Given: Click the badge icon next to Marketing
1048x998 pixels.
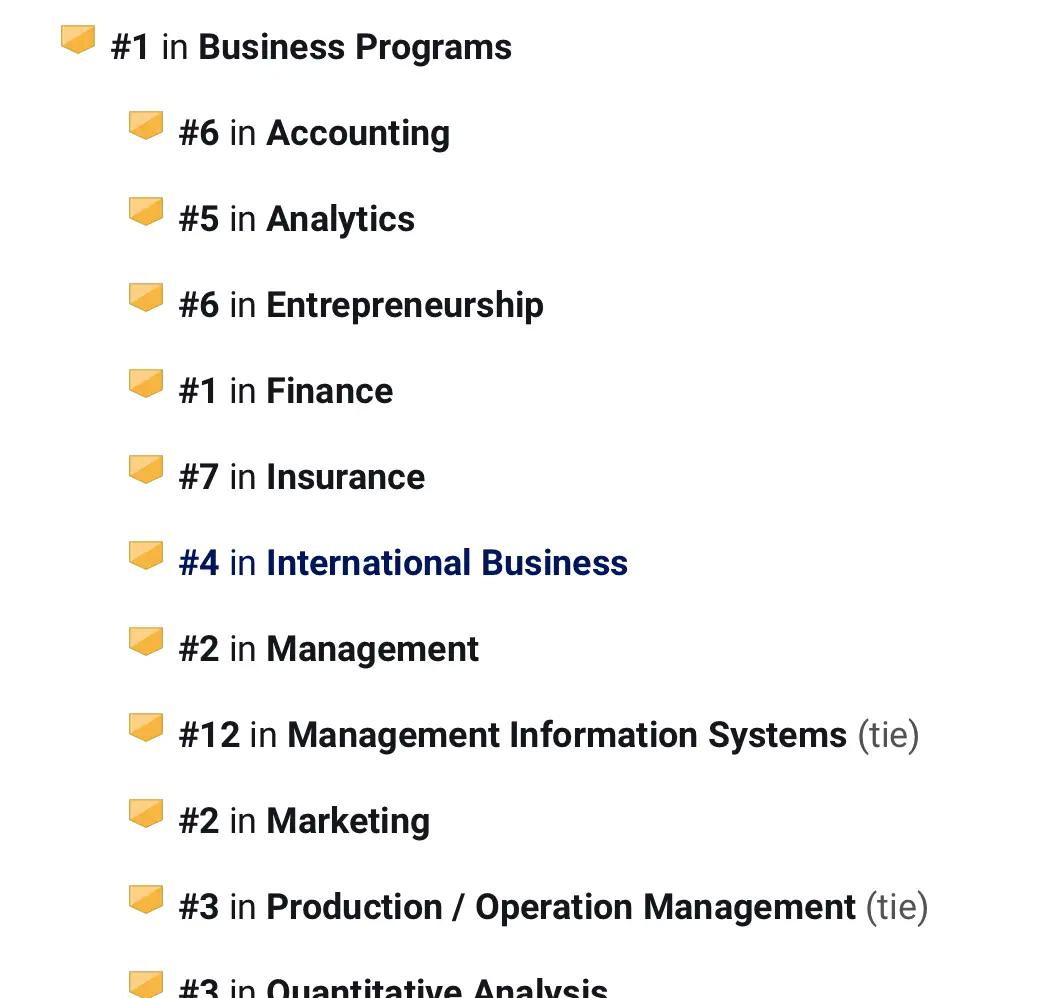Looking at the screenshot, I should (146, 814).
